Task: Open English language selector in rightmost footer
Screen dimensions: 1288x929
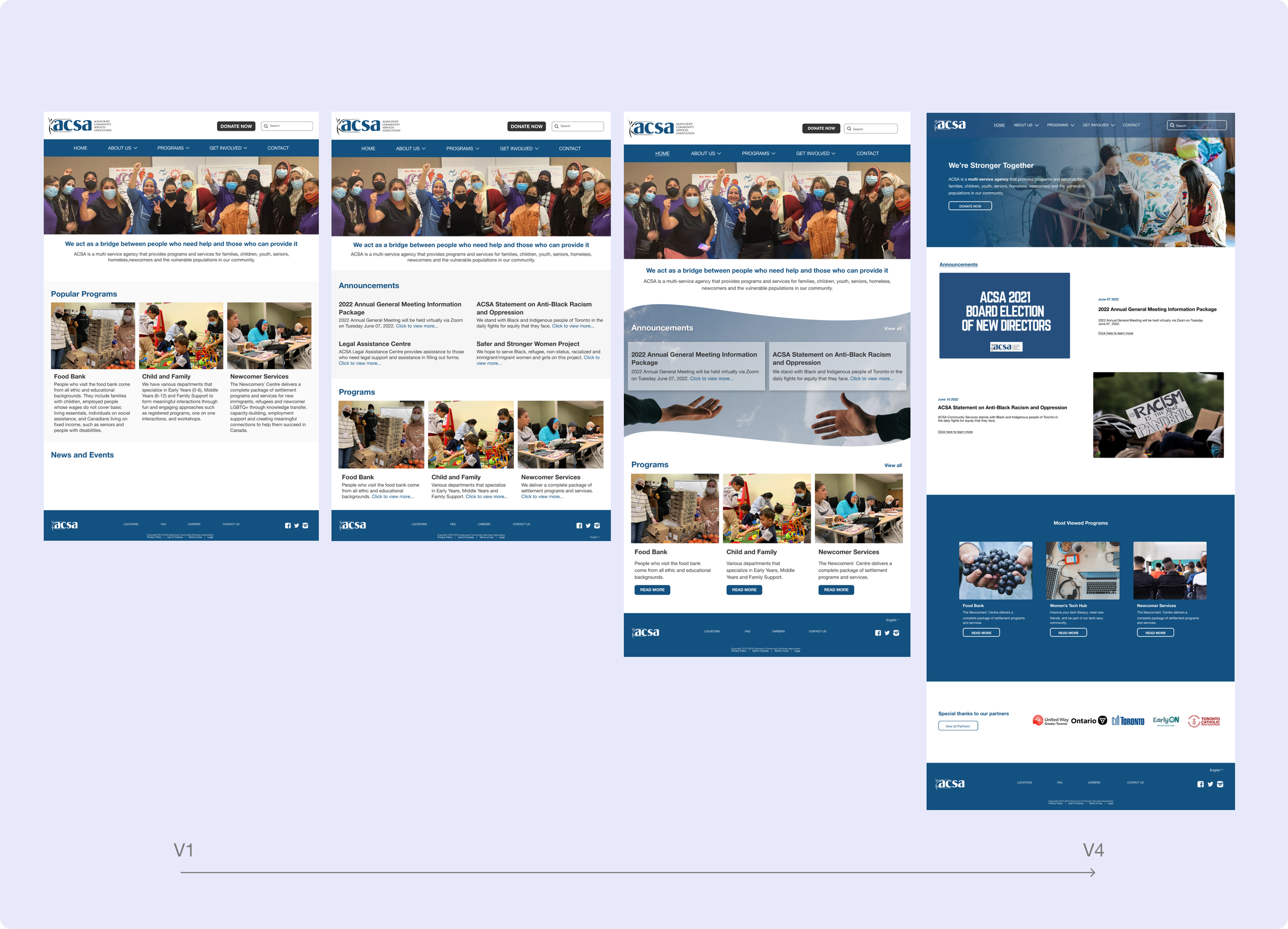Action: [x=1216, y=770]
